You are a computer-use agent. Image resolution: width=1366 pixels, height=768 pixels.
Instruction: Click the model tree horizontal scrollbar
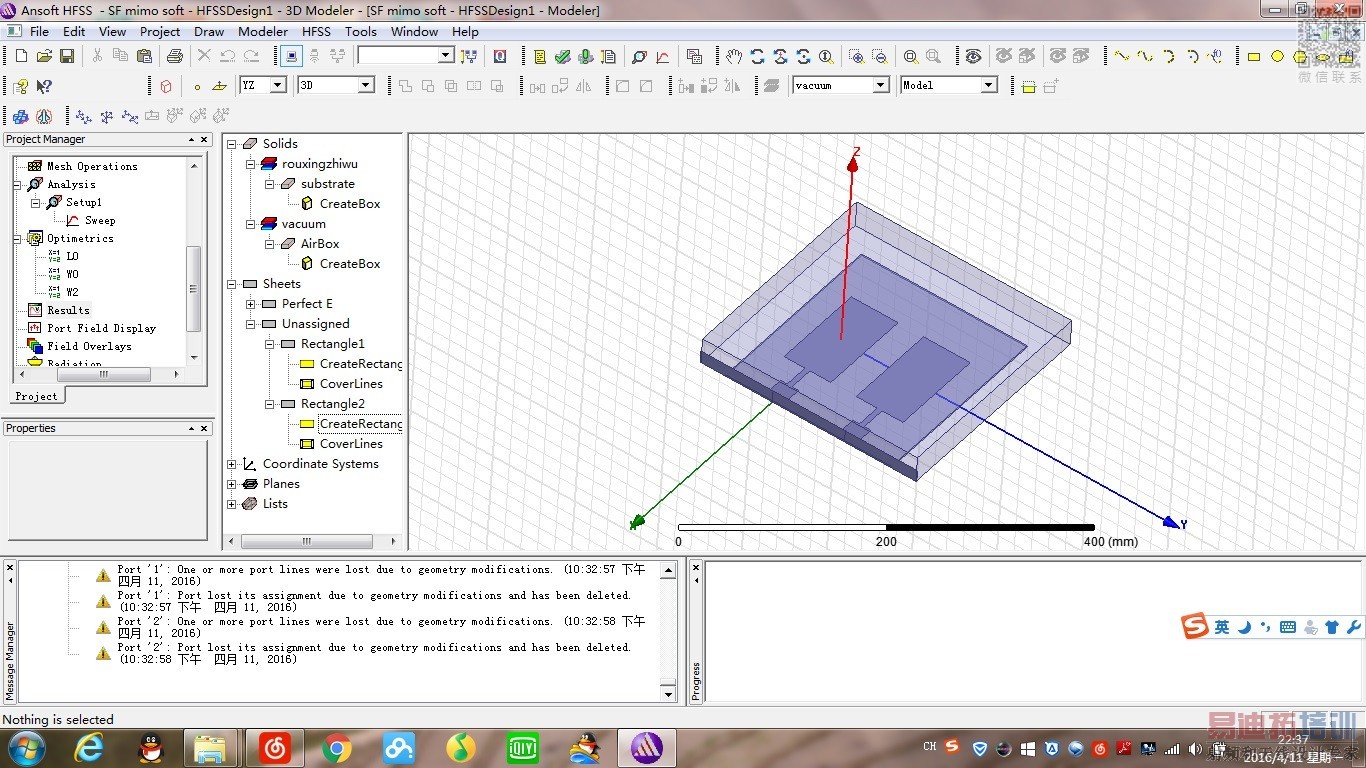(307, 541)
